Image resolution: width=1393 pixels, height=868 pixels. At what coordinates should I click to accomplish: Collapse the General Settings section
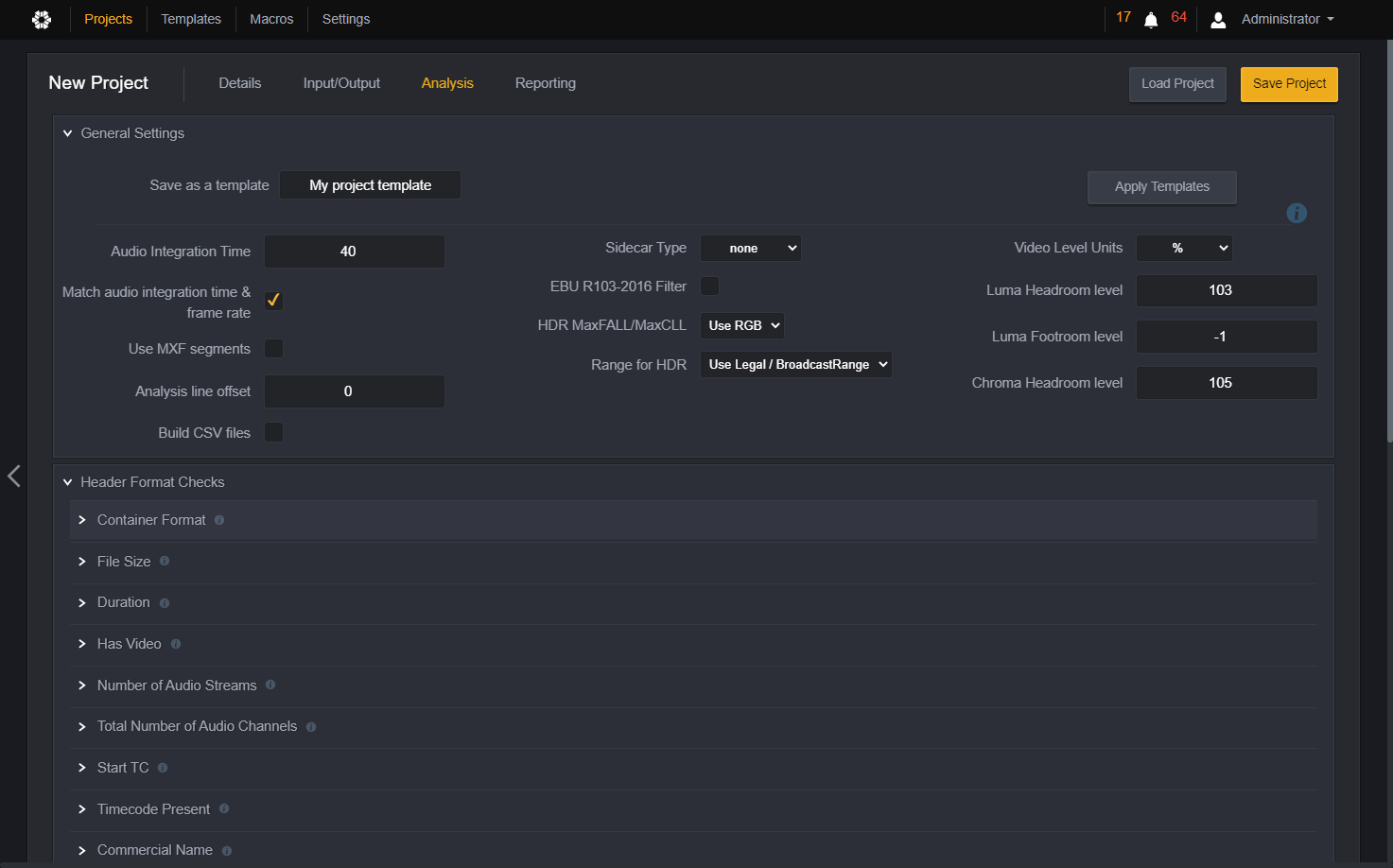click(68, 133)
